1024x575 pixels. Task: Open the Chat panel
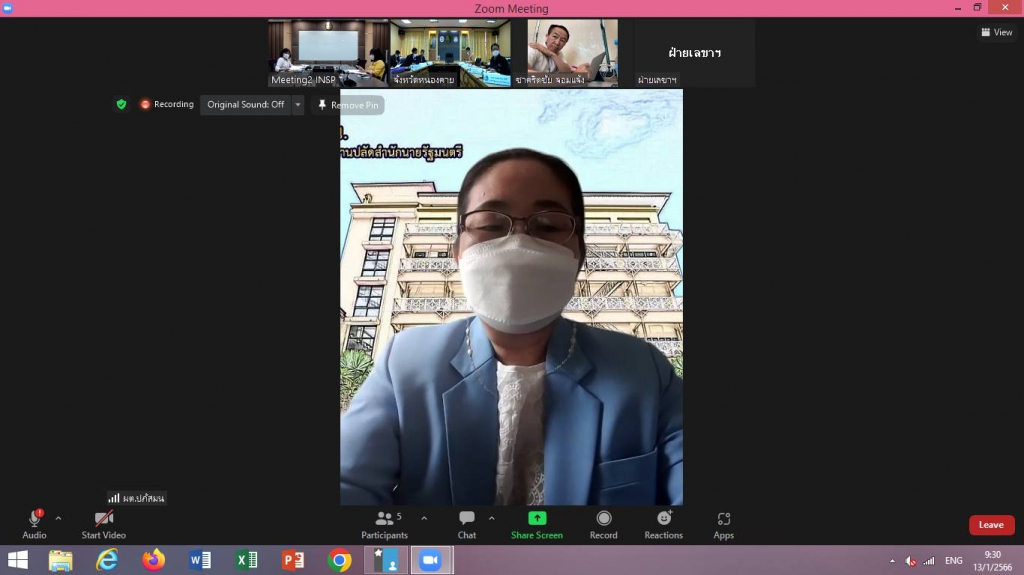click(466, 525)
